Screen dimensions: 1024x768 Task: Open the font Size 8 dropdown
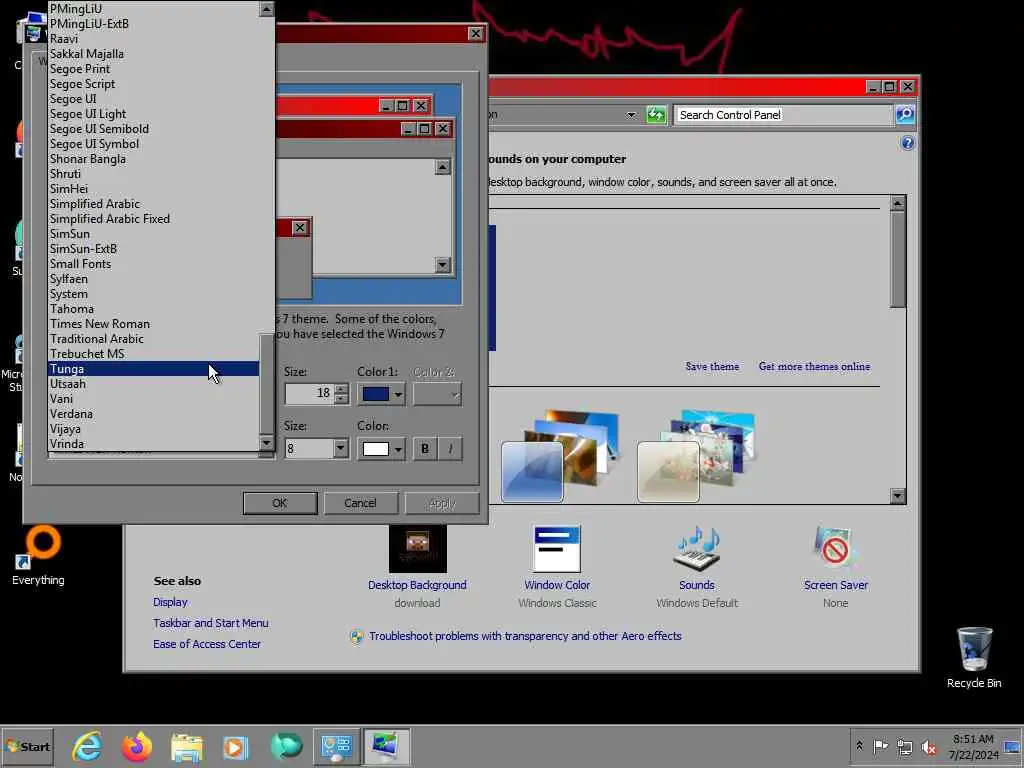pyautogui.click(x=340, y=449)
